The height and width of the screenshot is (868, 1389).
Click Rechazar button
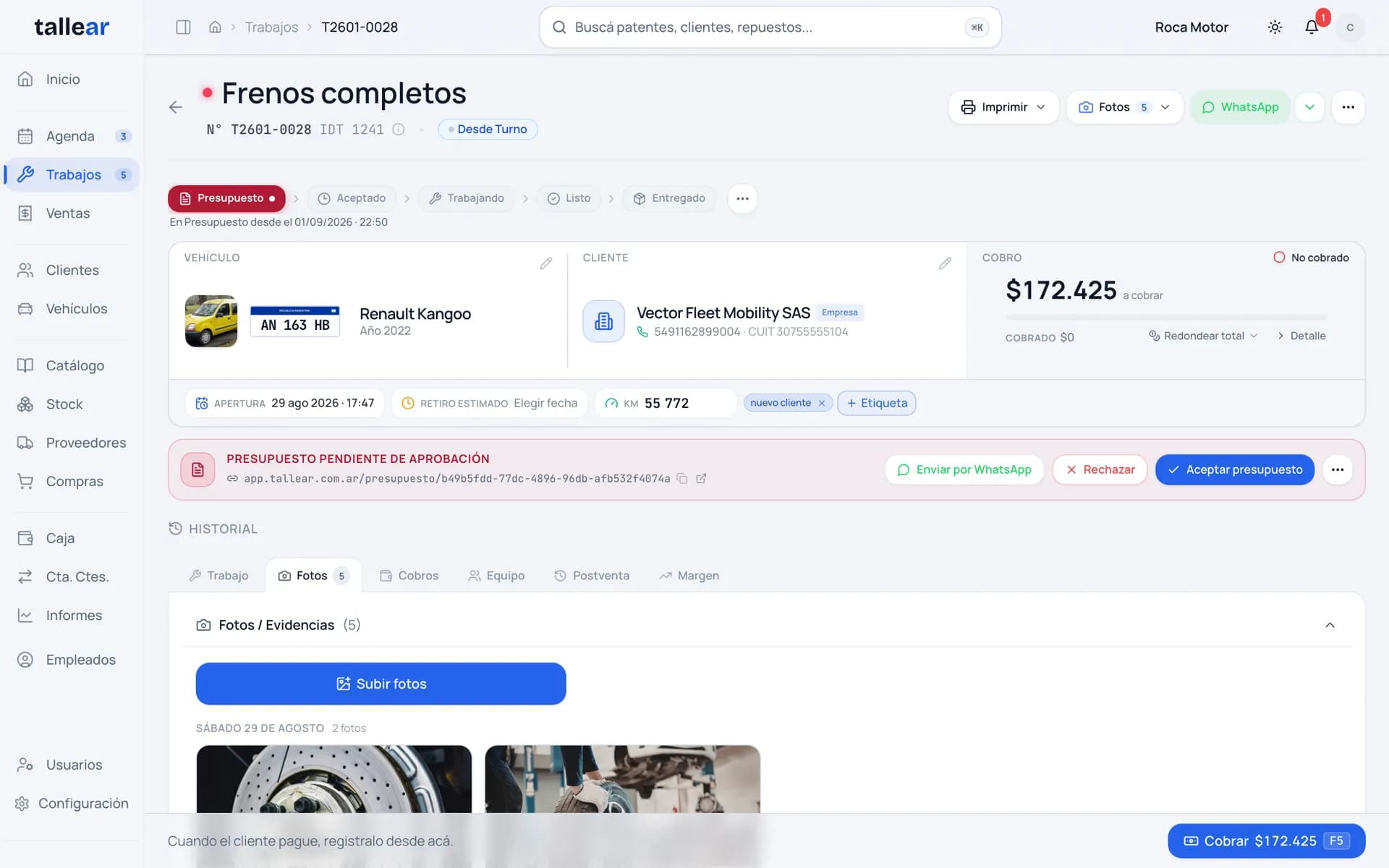point(1100,469)
